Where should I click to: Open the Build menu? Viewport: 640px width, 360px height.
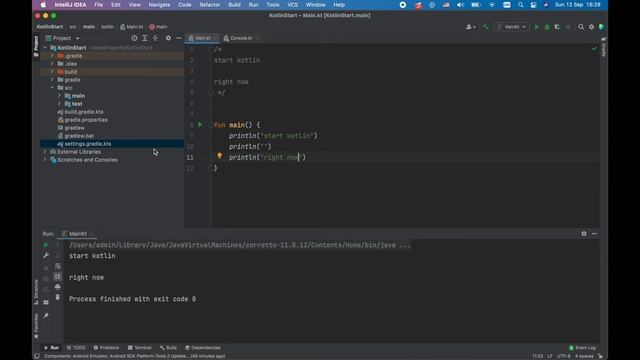[x=234, y=5]
